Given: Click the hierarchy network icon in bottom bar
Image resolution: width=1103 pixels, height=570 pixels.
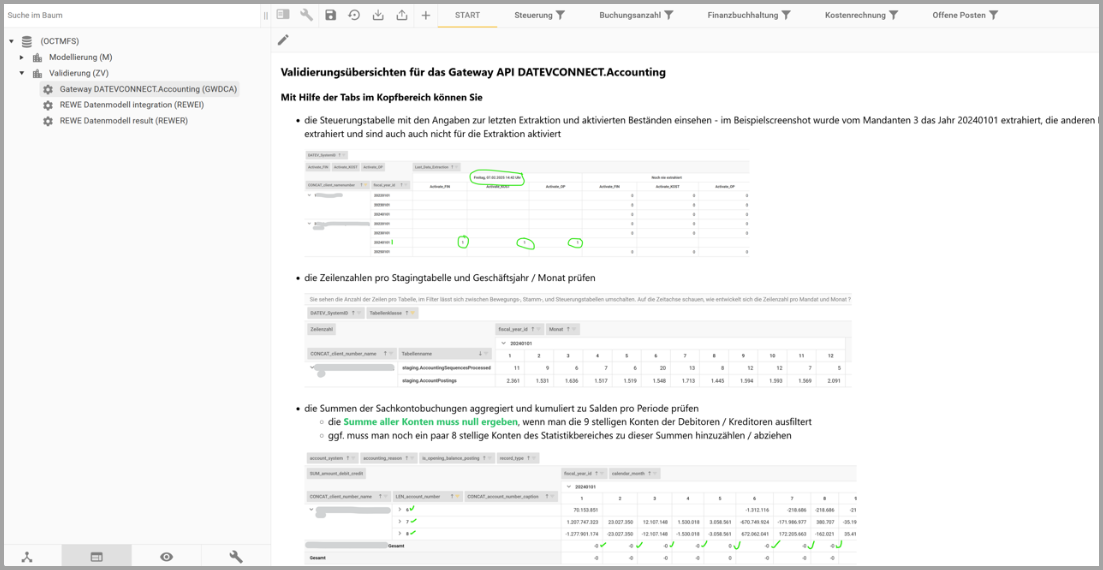Looking at the screenshot, I should point(27,557).
